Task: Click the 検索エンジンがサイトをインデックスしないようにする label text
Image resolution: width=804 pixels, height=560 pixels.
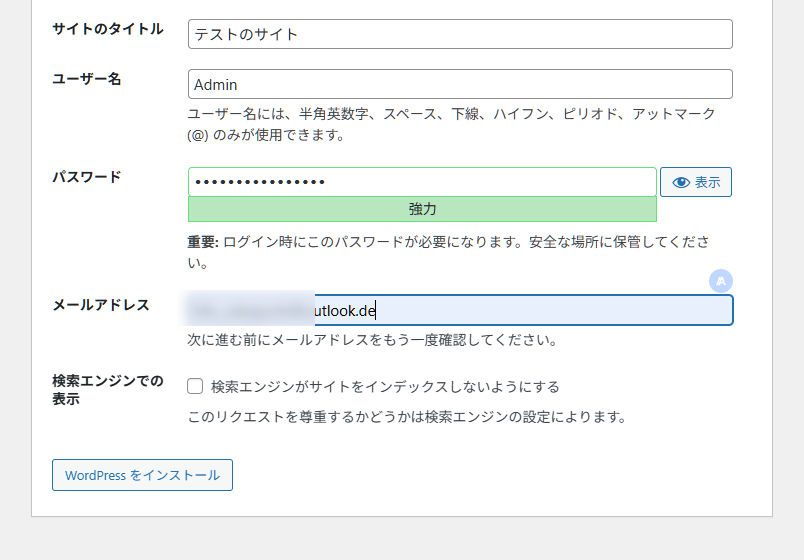Action: (x=385, y=386)
